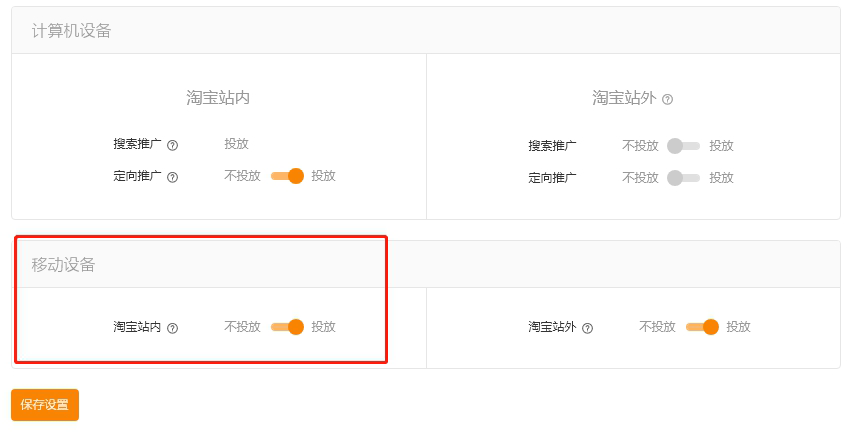847x432 pixels.
Task: Select 投放 label for 移动设备 淘宝站内
Action: (323, 327)
